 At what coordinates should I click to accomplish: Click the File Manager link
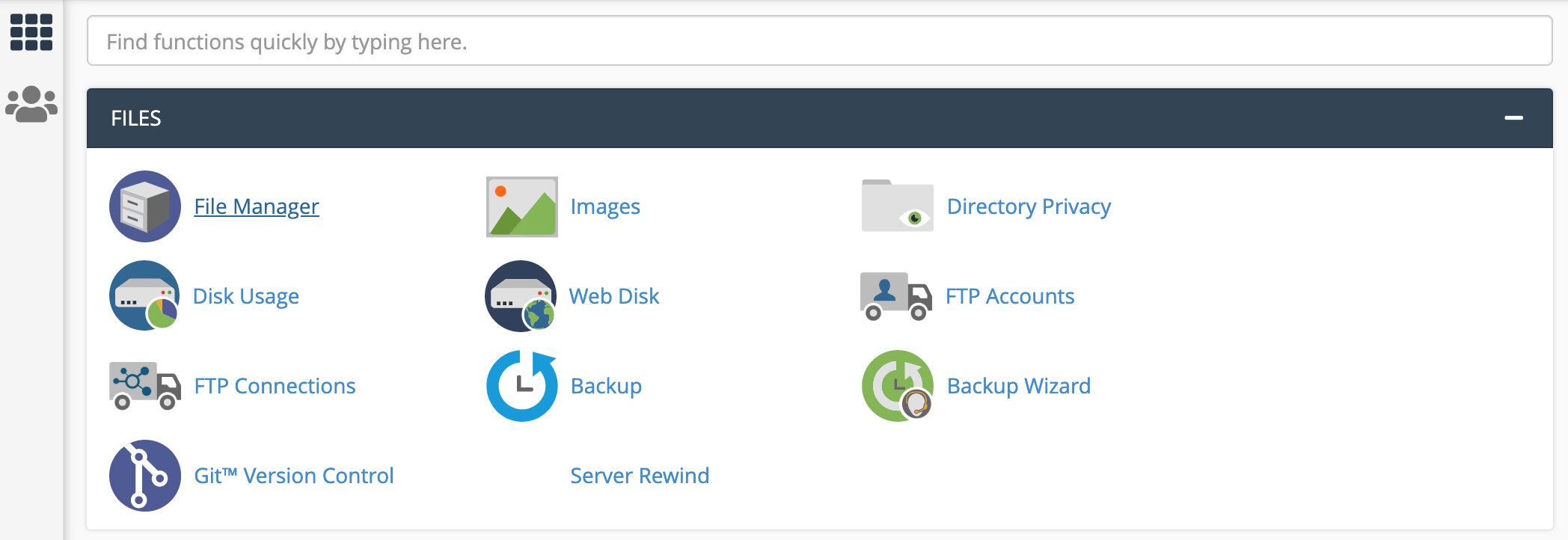[x=257, y=206]
